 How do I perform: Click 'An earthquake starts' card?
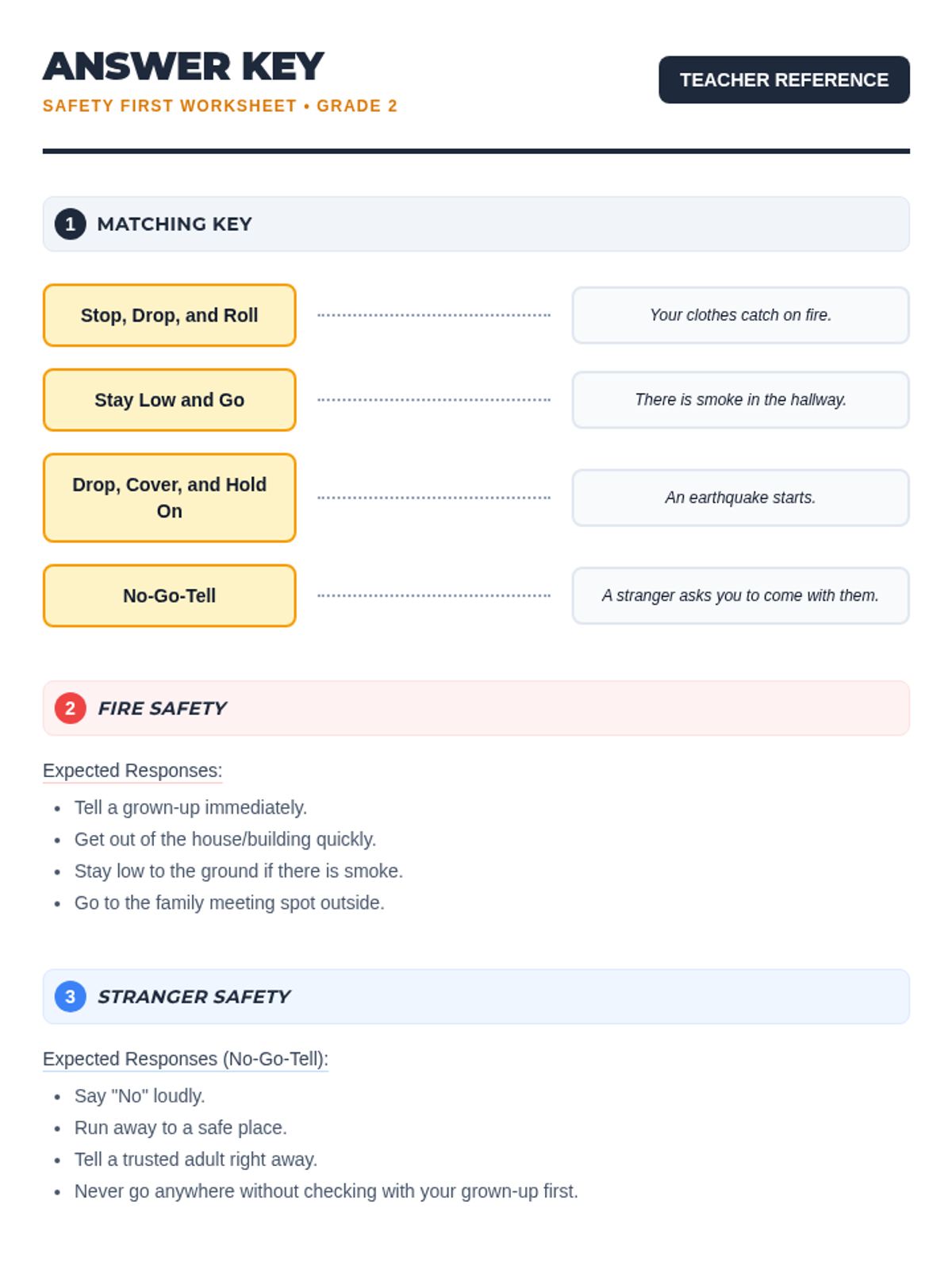pos(740,498)
